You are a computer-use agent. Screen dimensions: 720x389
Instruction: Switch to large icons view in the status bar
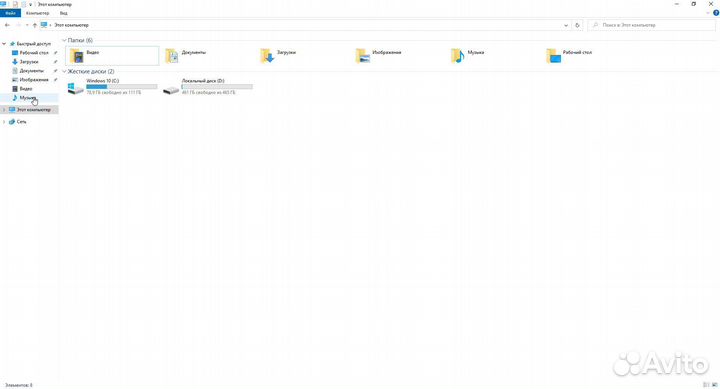[x=714, y=385]
